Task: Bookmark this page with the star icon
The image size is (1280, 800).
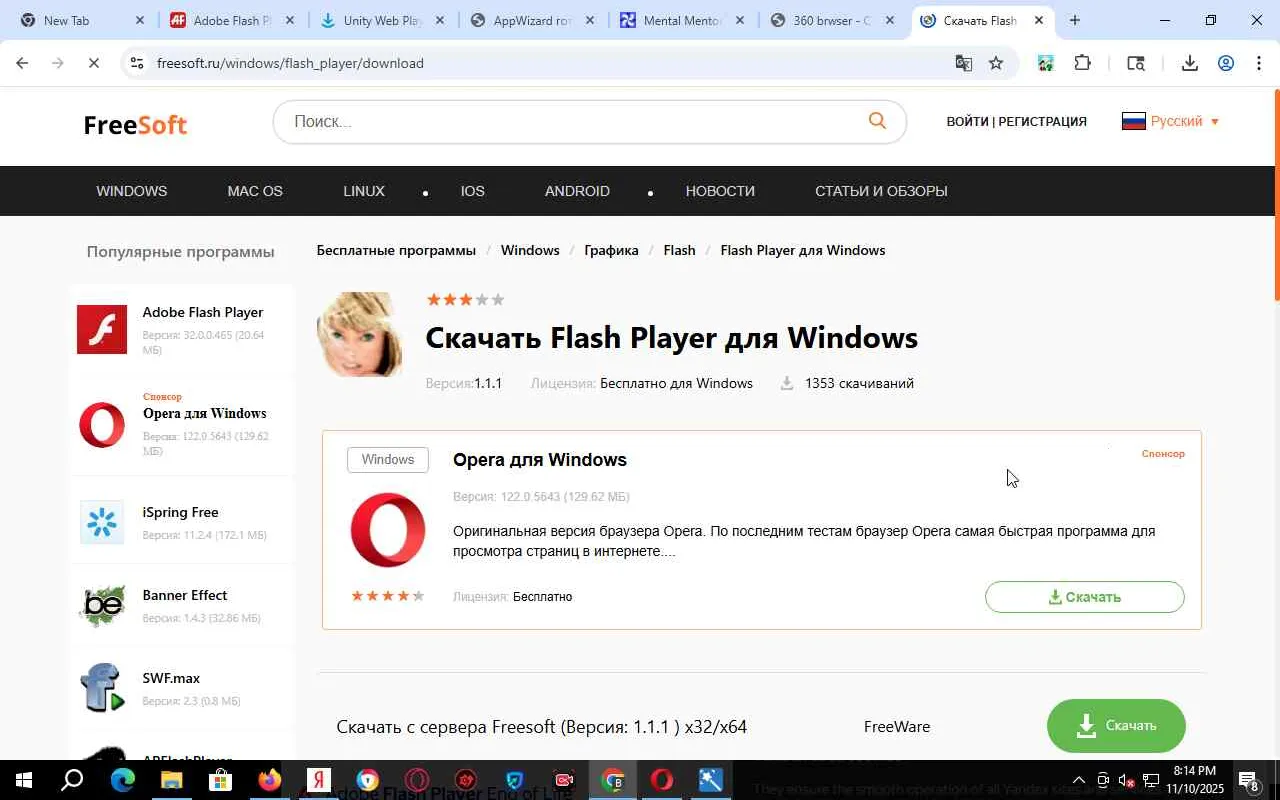Action: [996, 63]
